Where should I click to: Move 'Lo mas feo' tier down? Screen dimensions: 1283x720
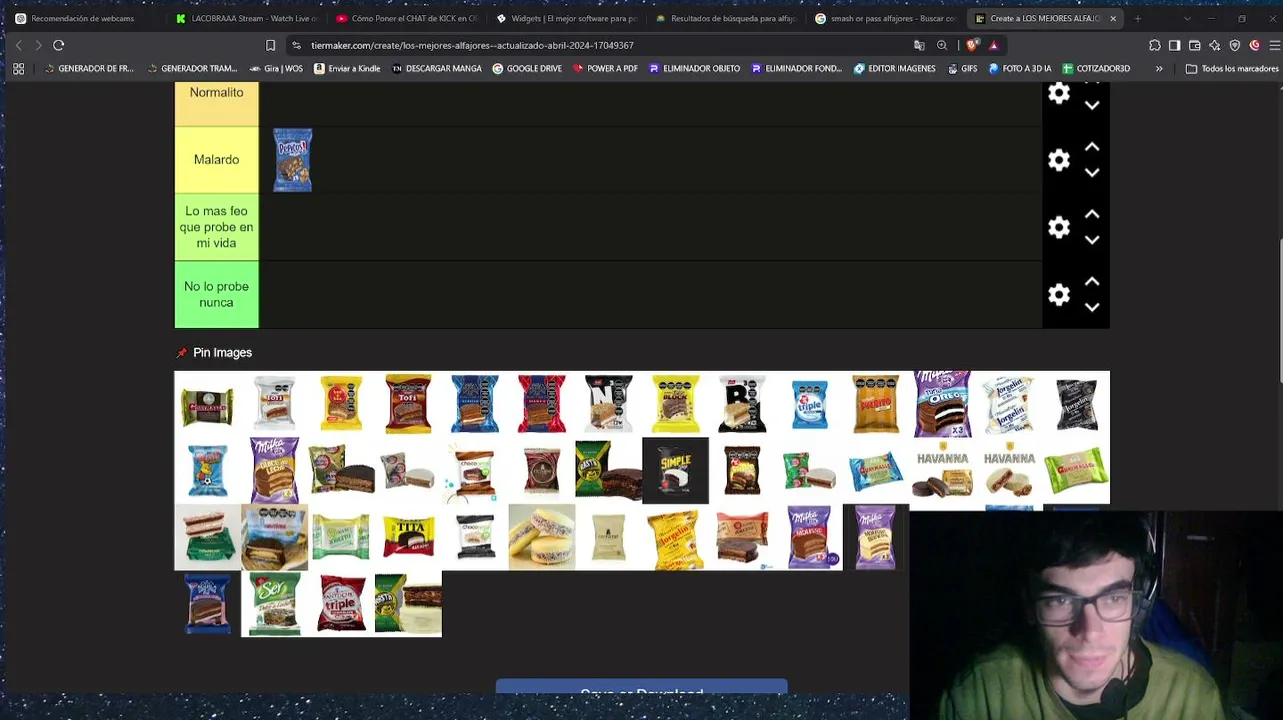[1092, 240]
